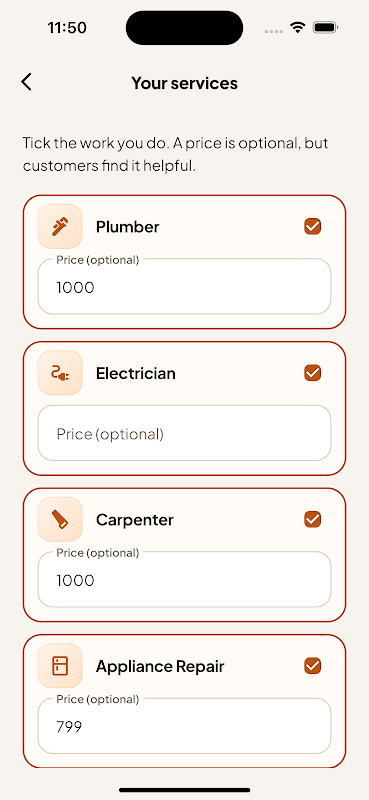Tap the cellular signal dots indicator
The image size is (369, 800).
coord(274,31)
